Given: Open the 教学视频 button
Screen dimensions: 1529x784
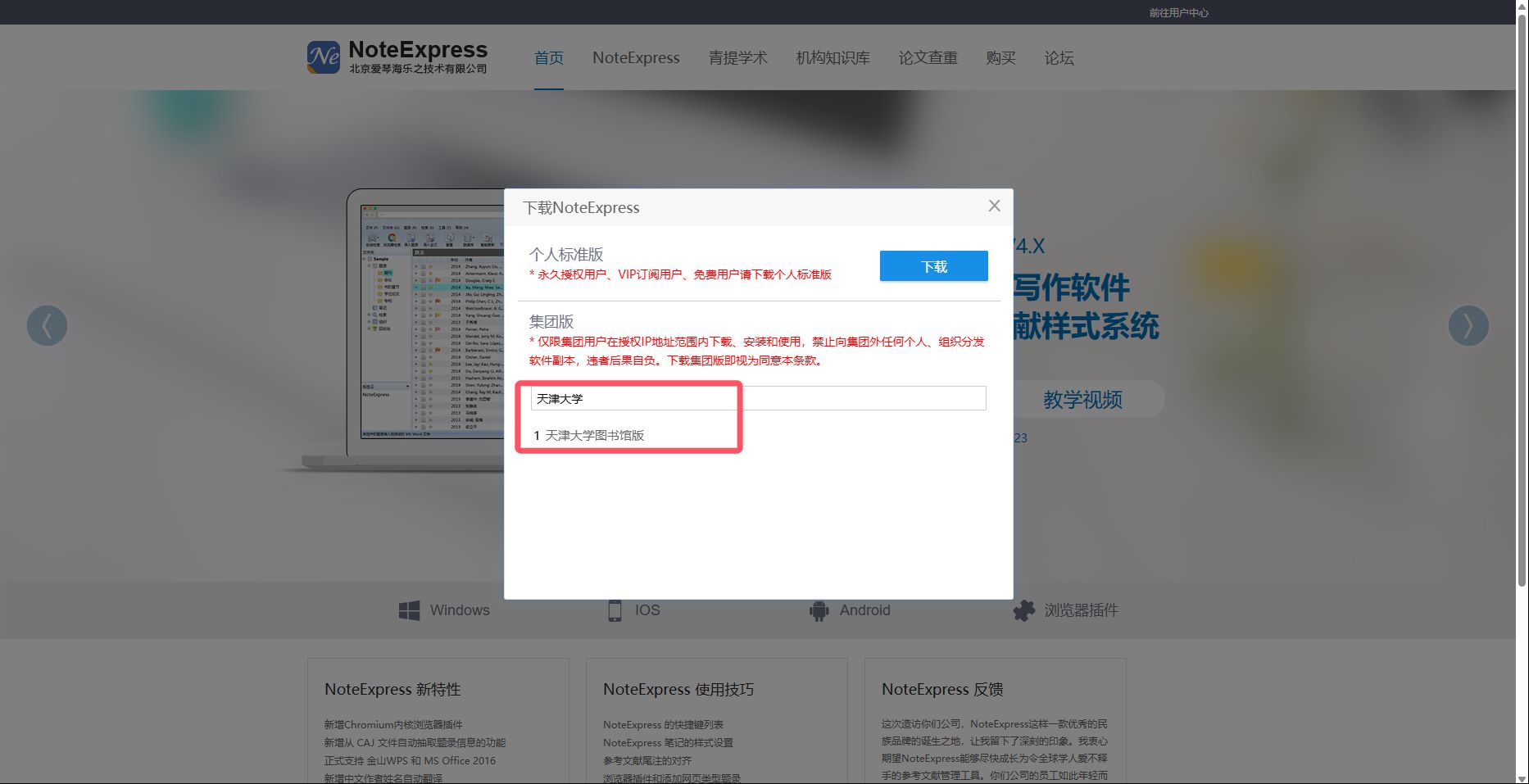Looking at the screenshot, I should click(1082, 400).
